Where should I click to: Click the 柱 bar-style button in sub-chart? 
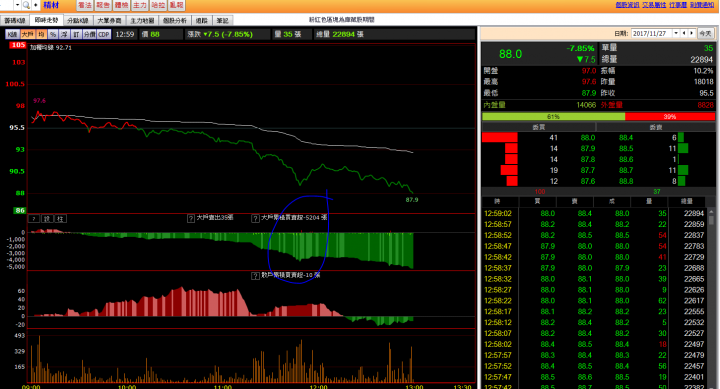[x=60, y=219]
